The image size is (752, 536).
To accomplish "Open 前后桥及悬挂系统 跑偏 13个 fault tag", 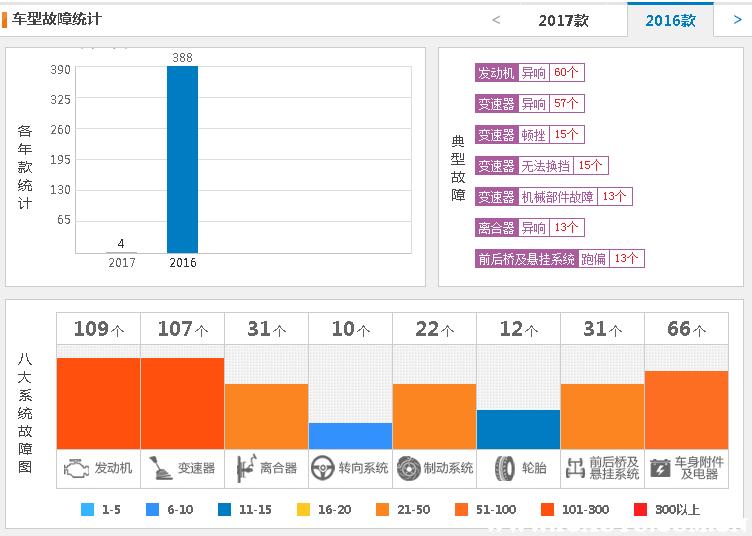I will (x=559, y=259).
